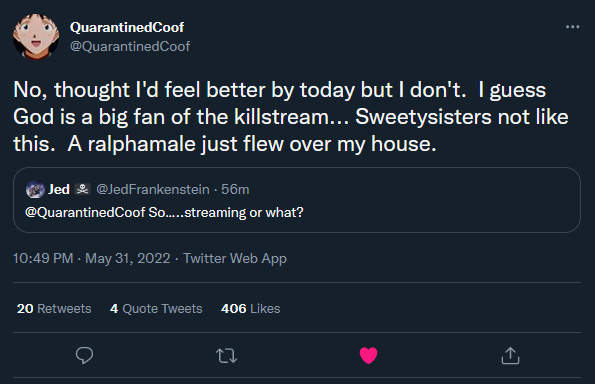Viewport: 595px width, 384px height.
Task: Open the @JedFrankenstein handle
Action: (153, 189)
